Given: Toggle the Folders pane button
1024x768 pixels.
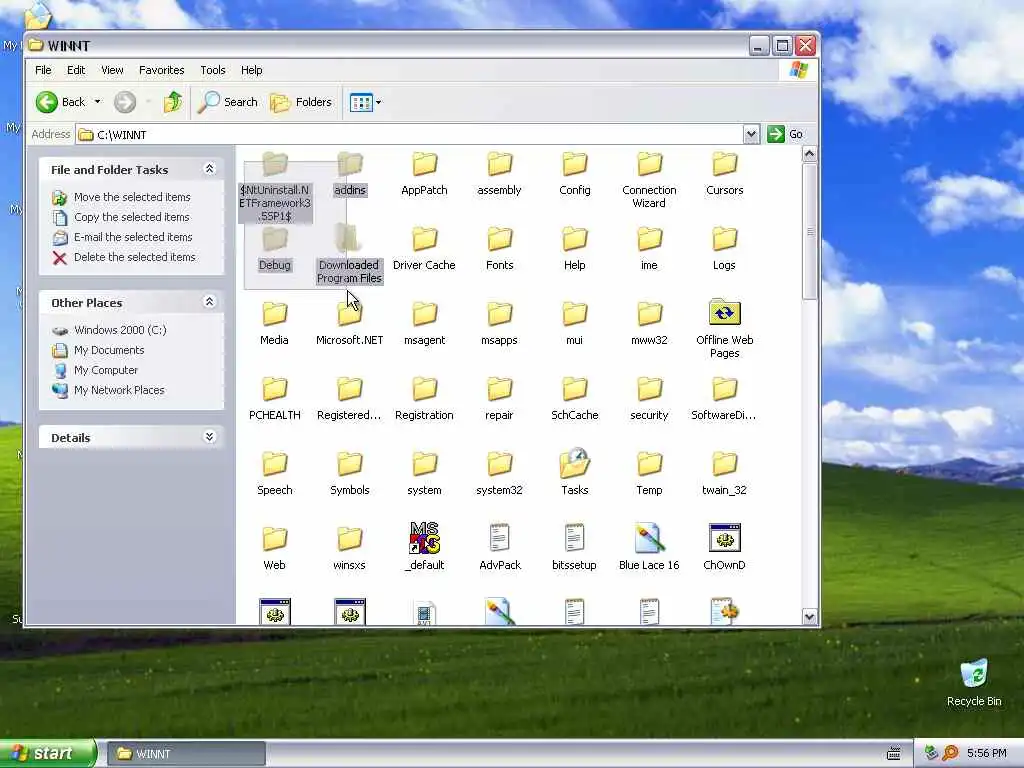Looking at the screenshot, I should pyautogui.click(x=301, y=102).
